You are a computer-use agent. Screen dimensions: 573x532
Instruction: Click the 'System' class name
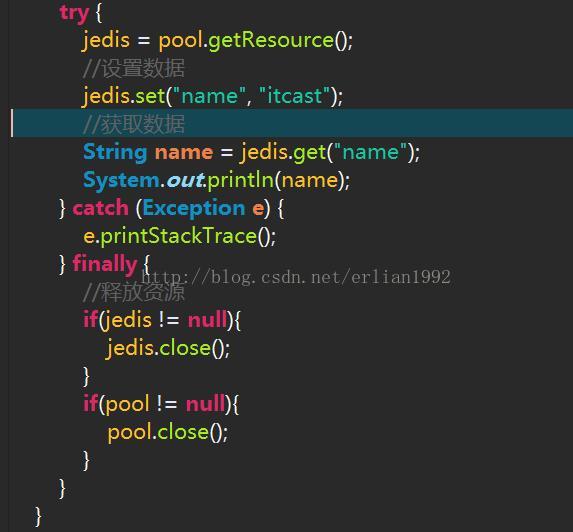coord(121,180)
